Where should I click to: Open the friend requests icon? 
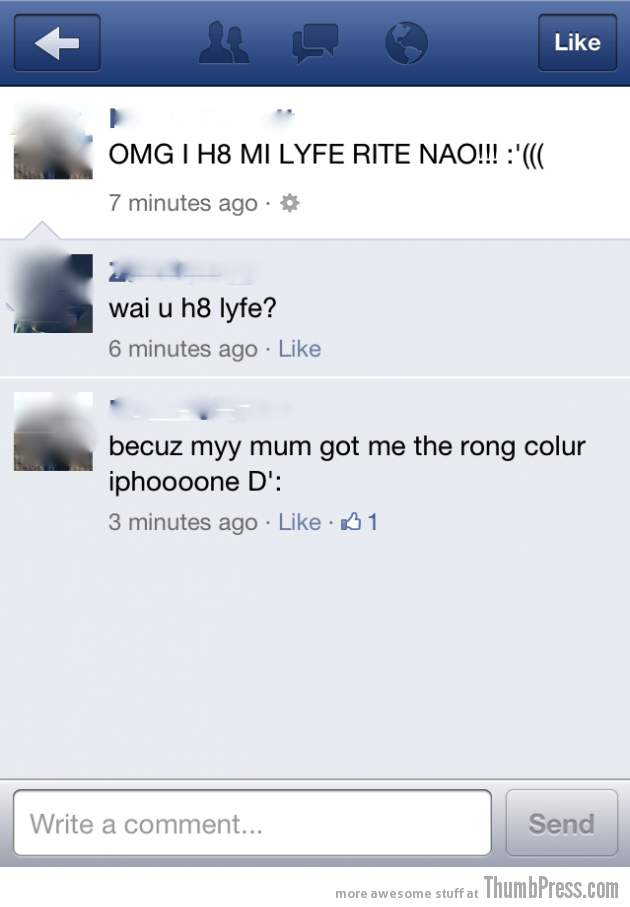tap(224, 42)
